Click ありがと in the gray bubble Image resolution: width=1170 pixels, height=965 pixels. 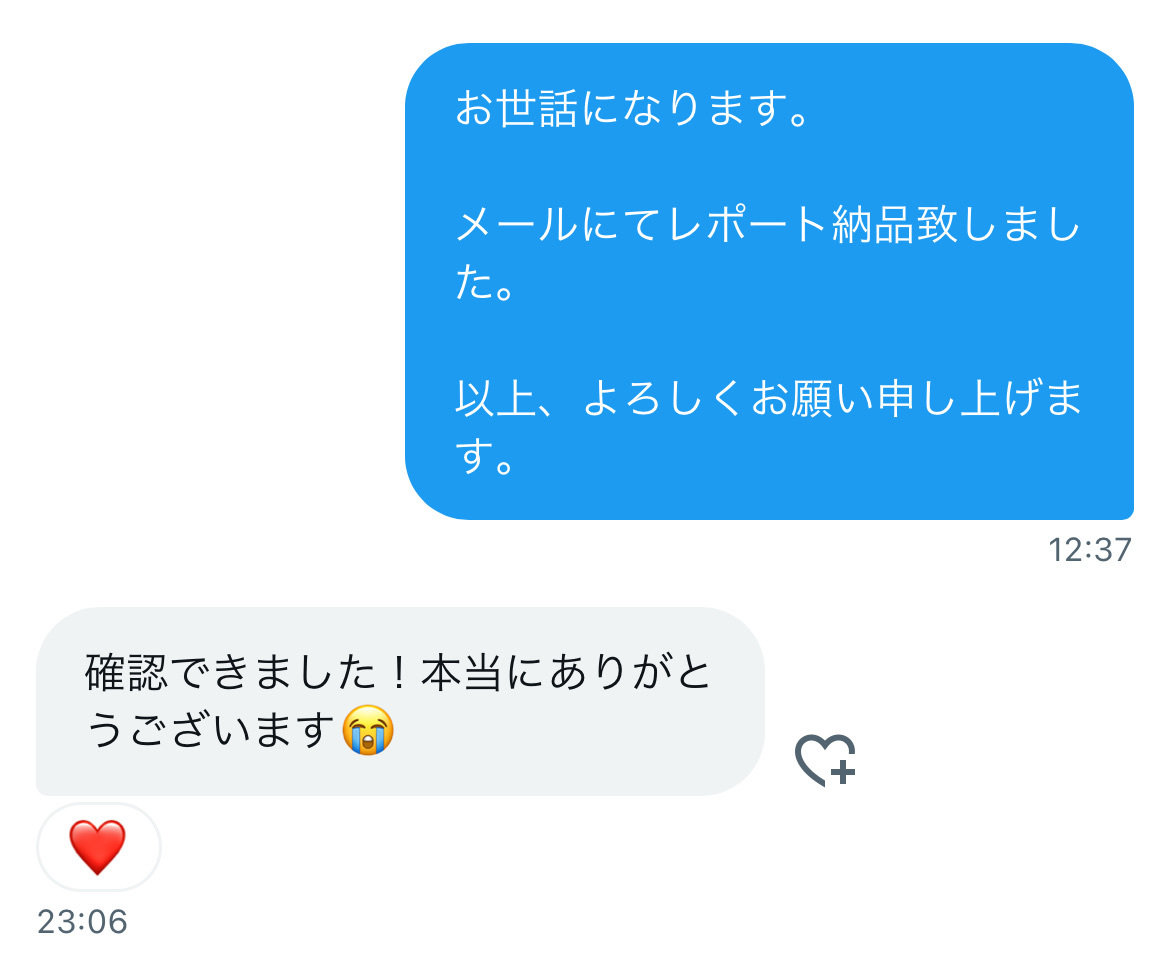coord(631,672)
